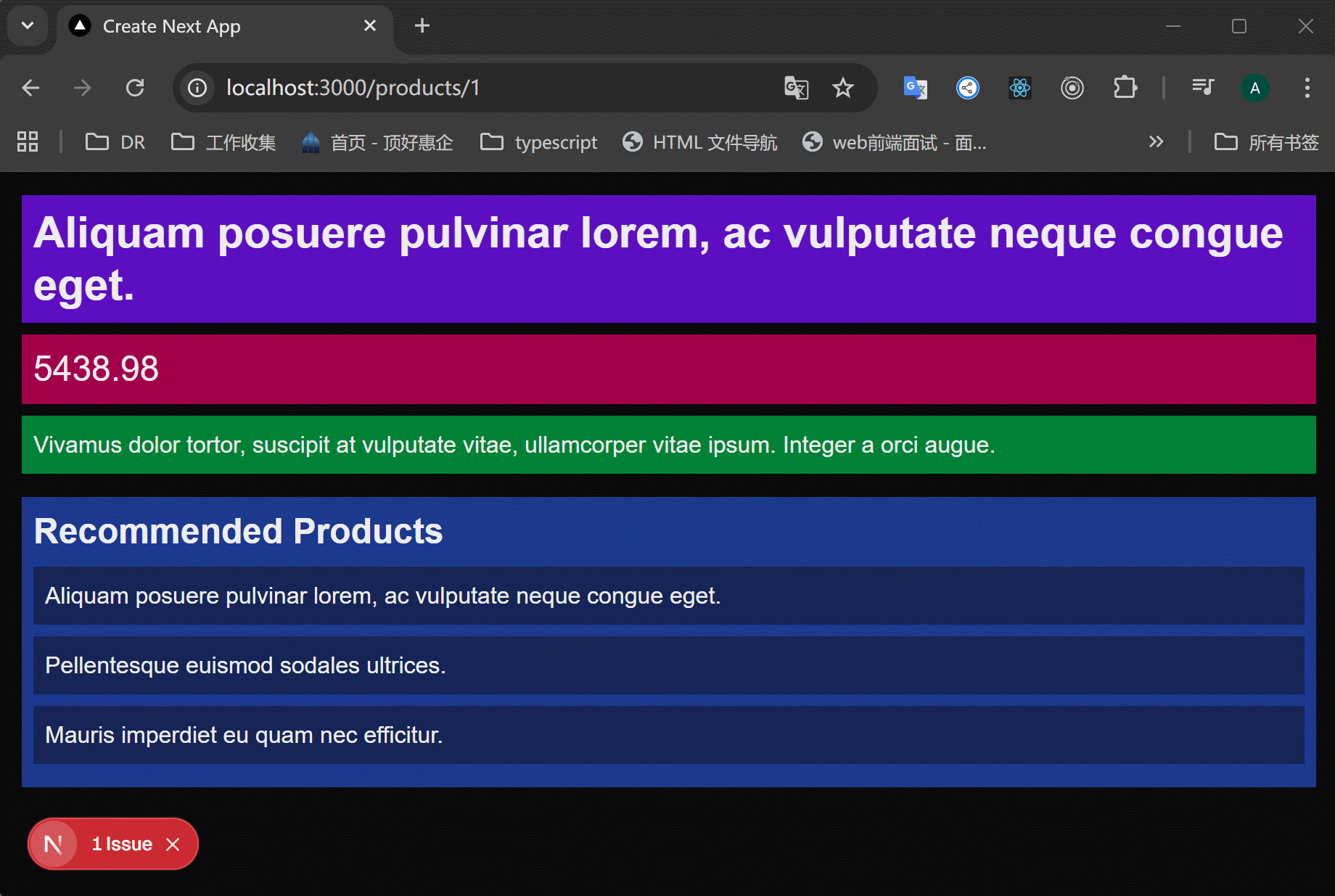This screenshot has height=896, width=1335.
Task: Open the media controls icon
Action: (x=1202, y=89)
